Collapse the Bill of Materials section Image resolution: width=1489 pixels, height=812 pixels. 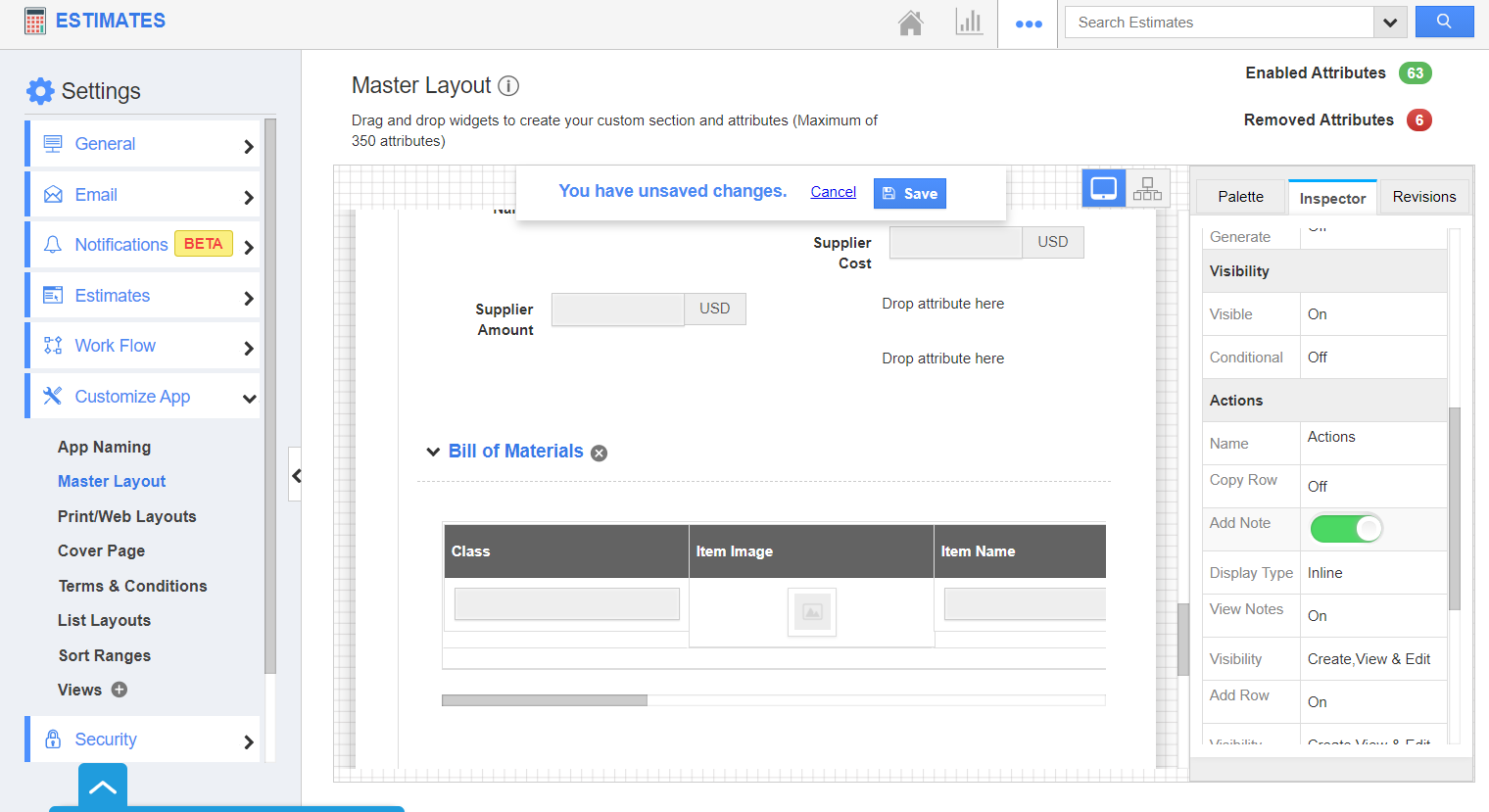pos(433,452)
